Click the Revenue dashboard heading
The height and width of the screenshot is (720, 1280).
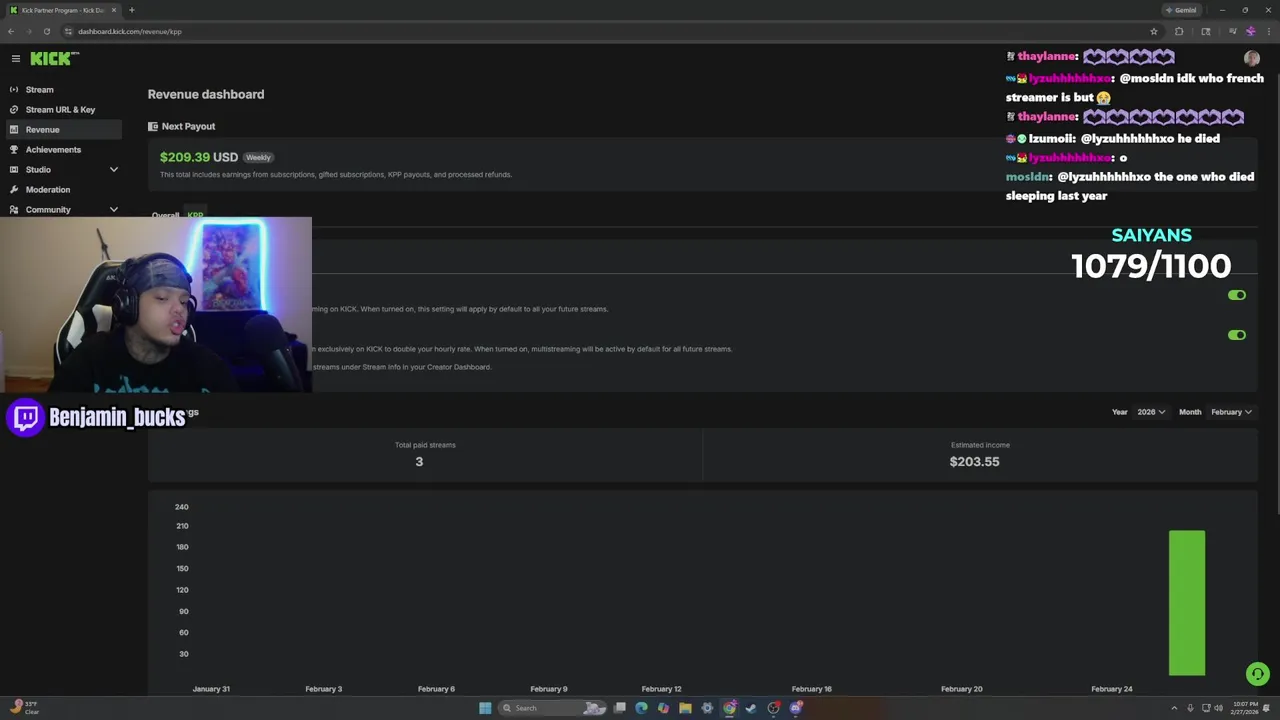[206, 94]
